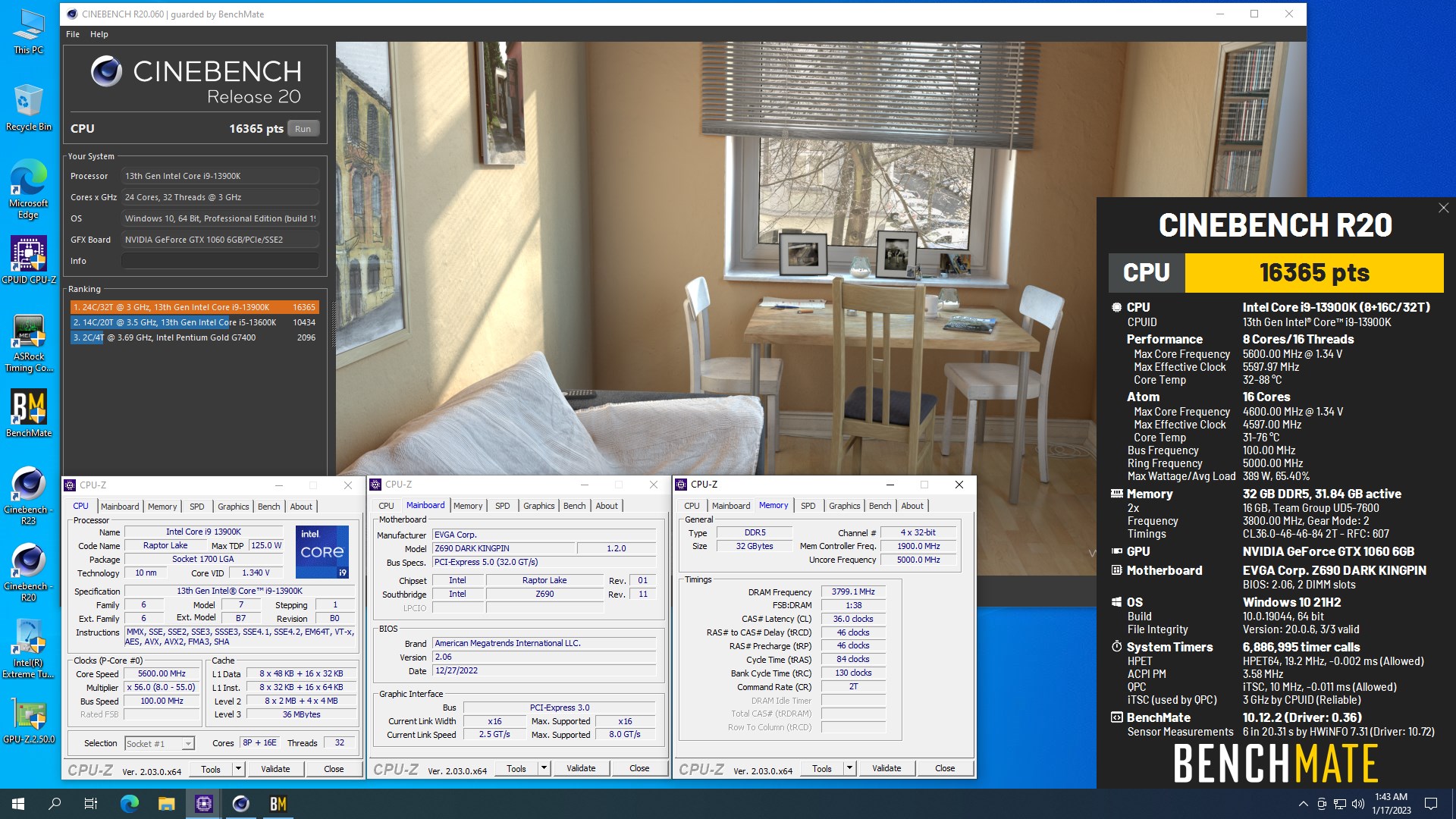Switch to BenchMate taskbar icon
This screenshot has width=1456, height=819.
point(278,804)
